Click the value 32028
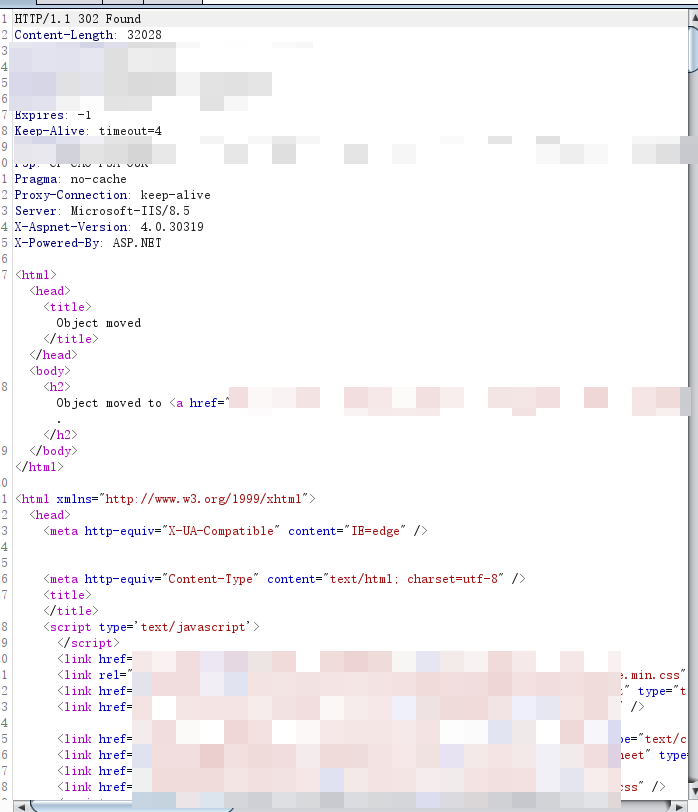The width and height of the screenshot is (698, 812). pyautogui.click(x=144, y=35)
